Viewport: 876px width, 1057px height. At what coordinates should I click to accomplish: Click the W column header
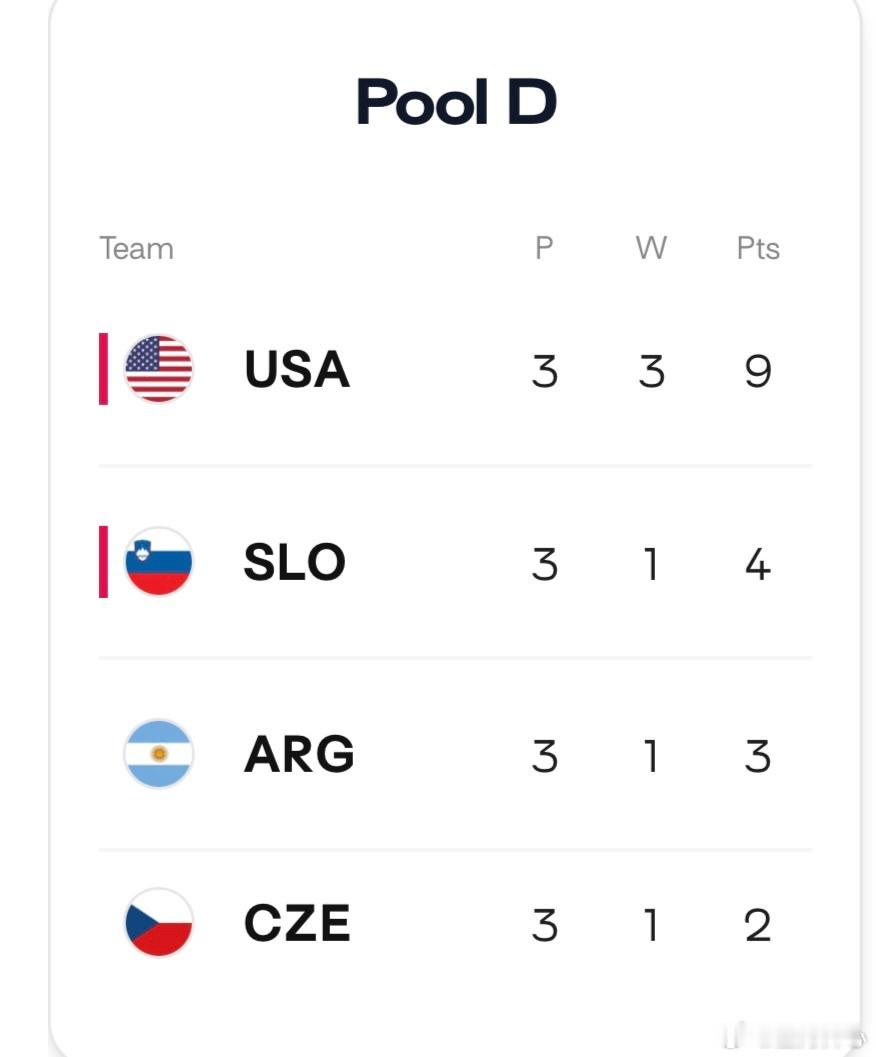click(x=651, y=248)
